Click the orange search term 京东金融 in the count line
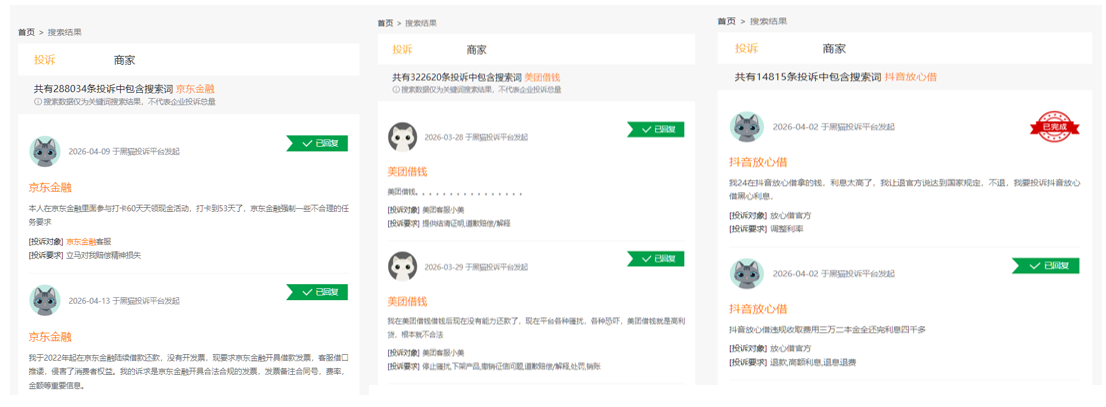The image size is (1106, 407). (195, 89)
